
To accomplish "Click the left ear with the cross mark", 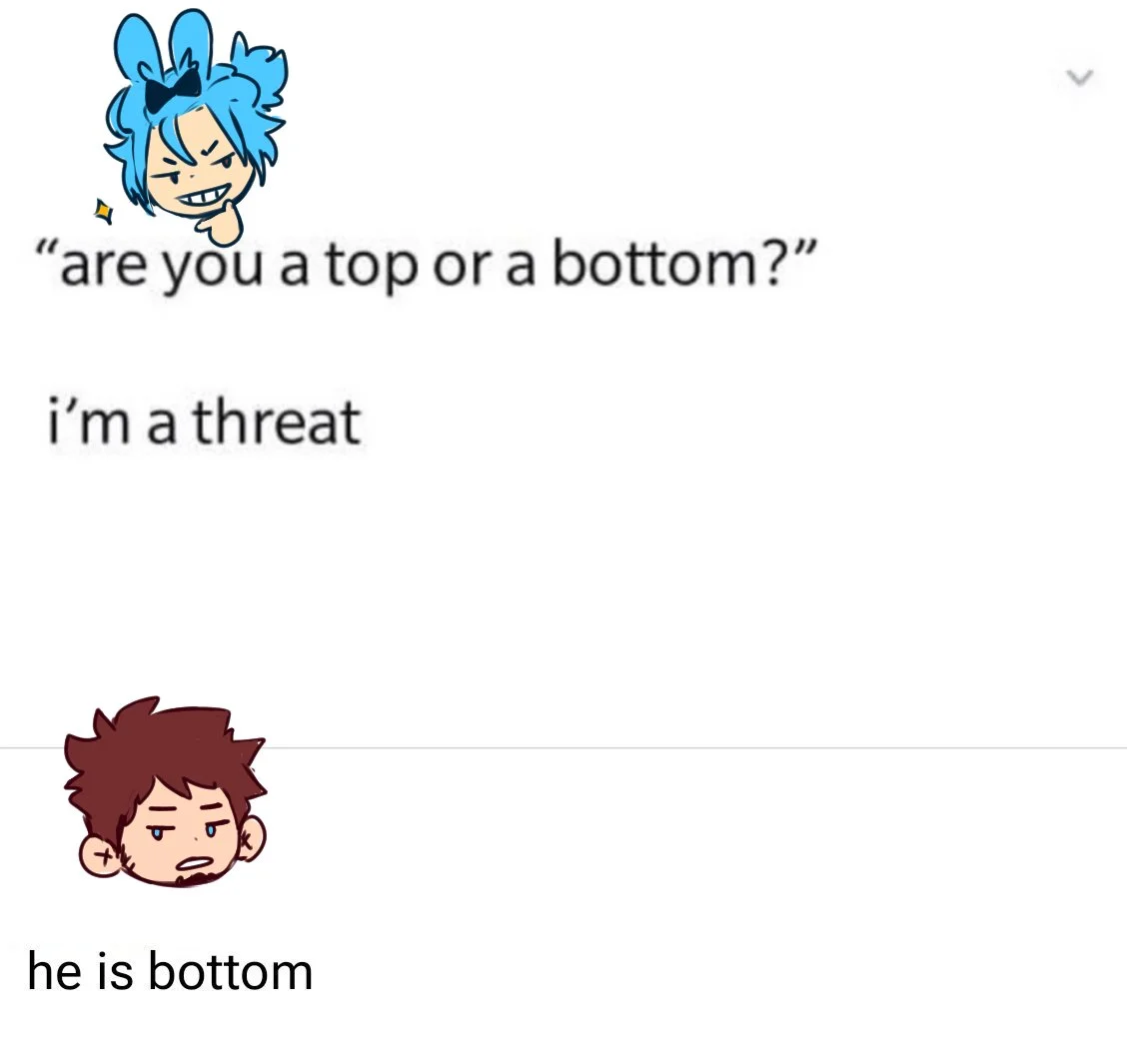I will click(99, 855).
